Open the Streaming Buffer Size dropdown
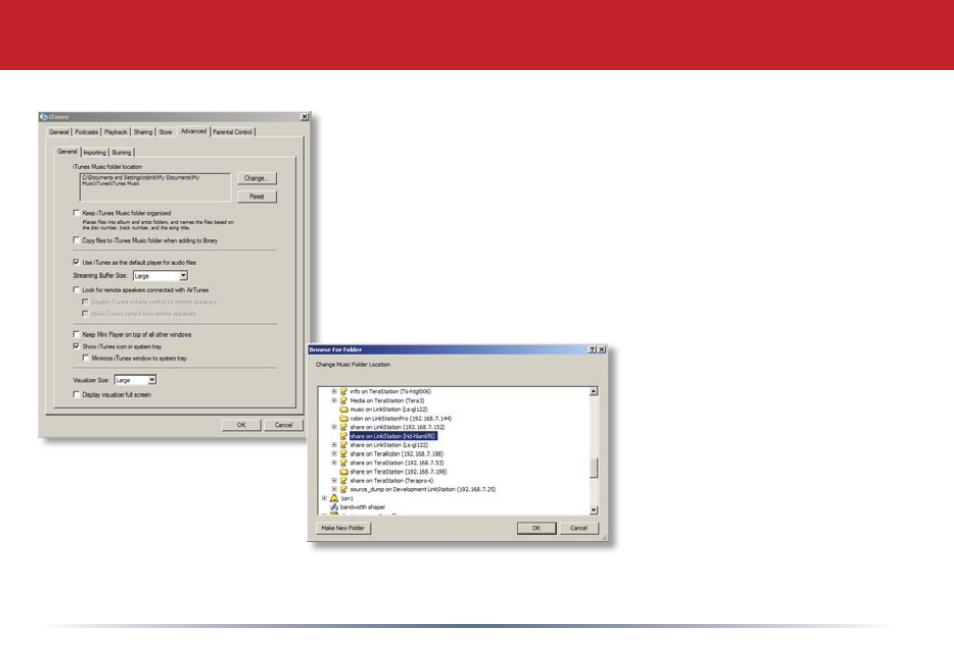Viewport: 954px width, 660px height. pyautogui.click(x=183, y=276)
